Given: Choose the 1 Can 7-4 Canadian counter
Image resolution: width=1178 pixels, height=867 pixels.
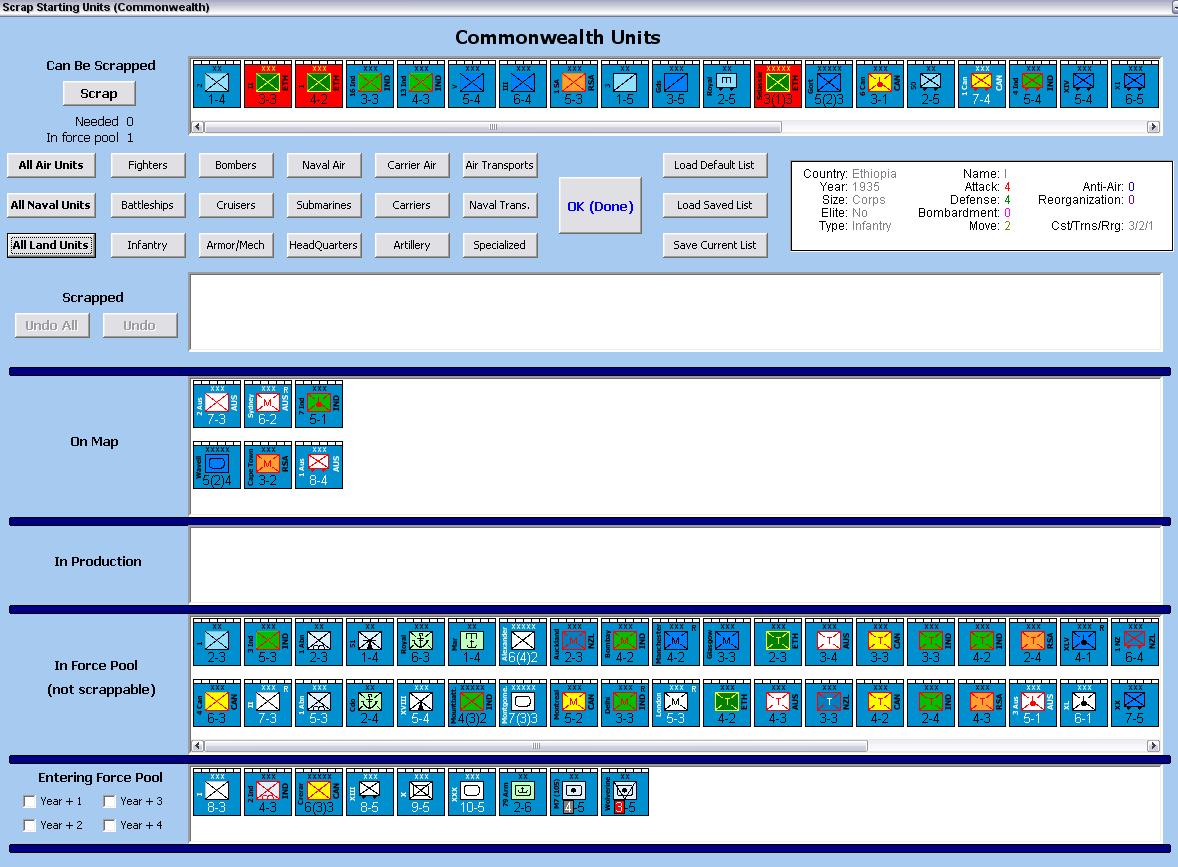Looking at the screenshot, I should click(982, 84).
